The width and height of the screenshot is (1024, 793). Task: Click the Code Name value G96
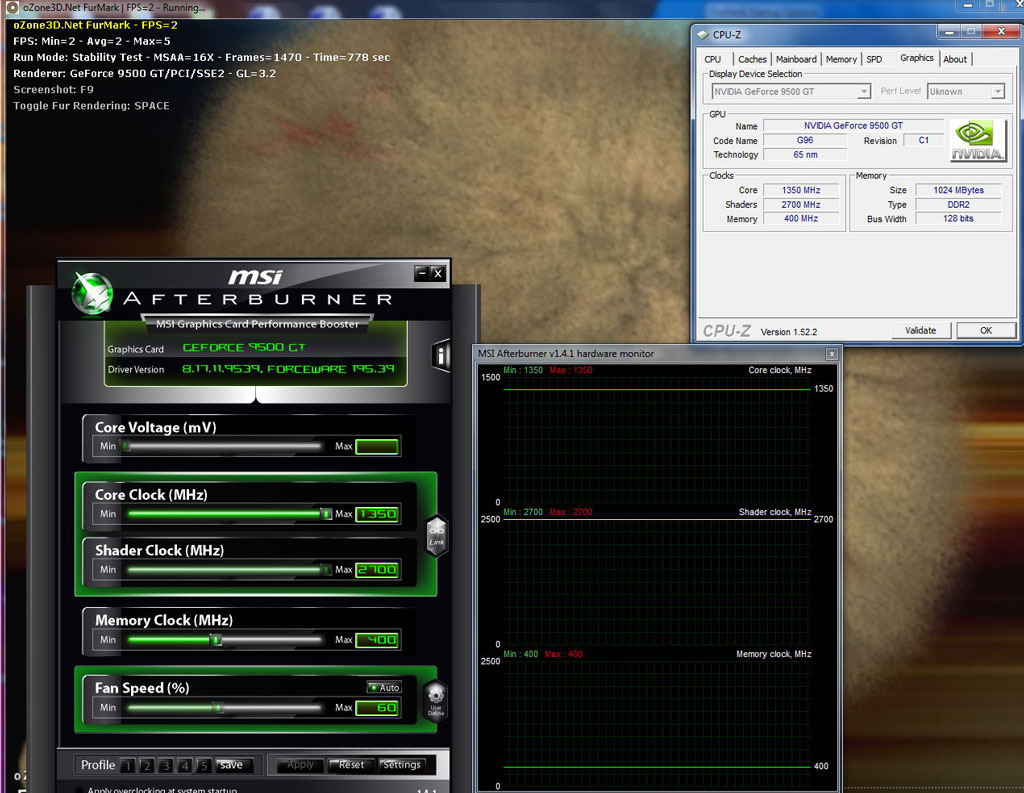click(805, 140)
